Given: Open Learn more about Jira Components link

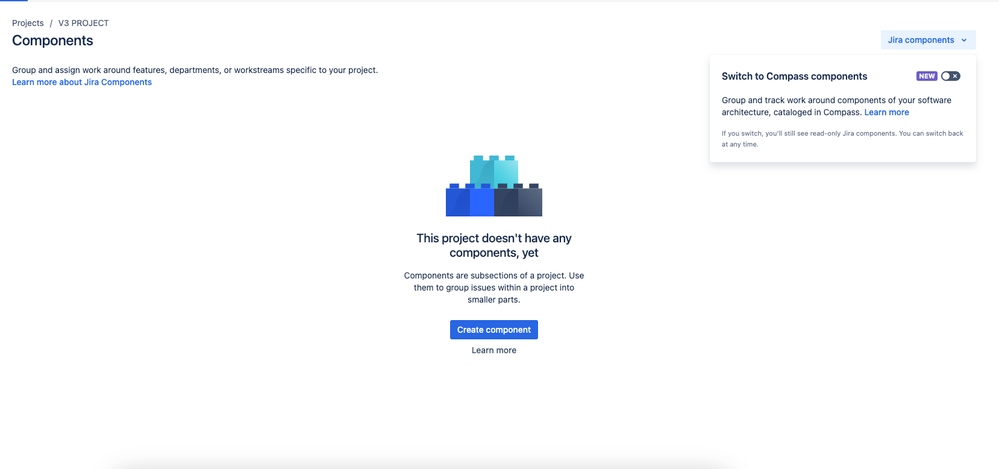Looking at the screenshot, I should pyautogui.click(x=82, y=82).
